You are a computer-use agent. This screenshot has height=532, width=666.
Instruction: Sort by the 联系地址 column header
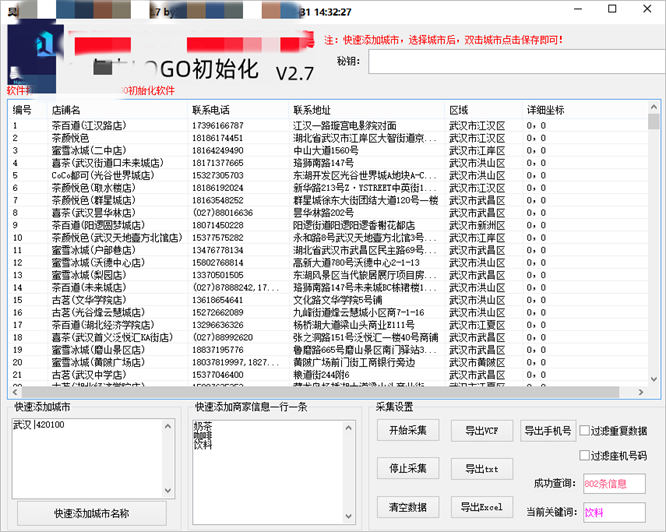tap(312, 110)
